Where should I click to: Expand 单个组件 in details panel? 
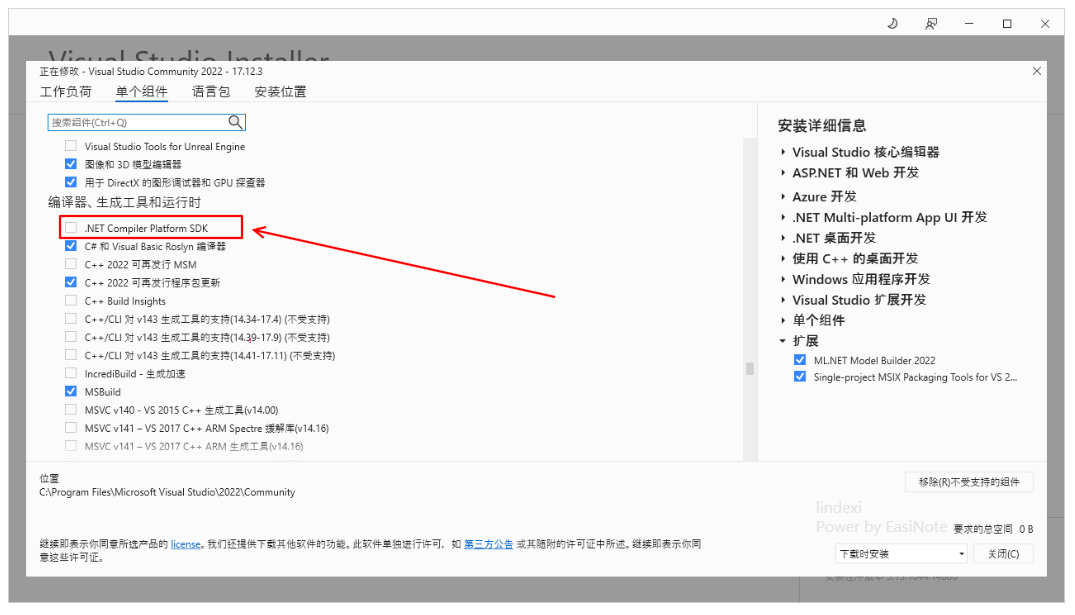point(783,320)
